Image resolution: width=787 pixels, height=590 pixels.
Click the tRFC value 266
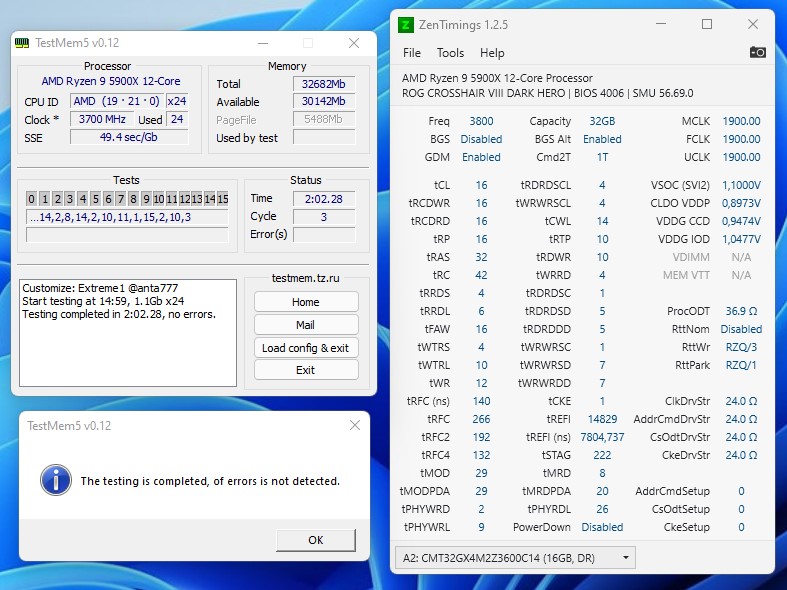(481, 419)
